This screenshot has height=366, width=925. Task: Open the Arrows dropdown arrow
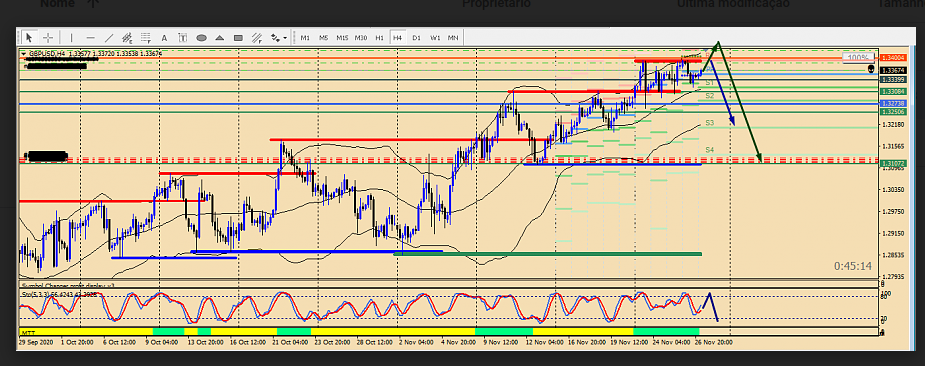pyautogui.click(x=286, y=38)
